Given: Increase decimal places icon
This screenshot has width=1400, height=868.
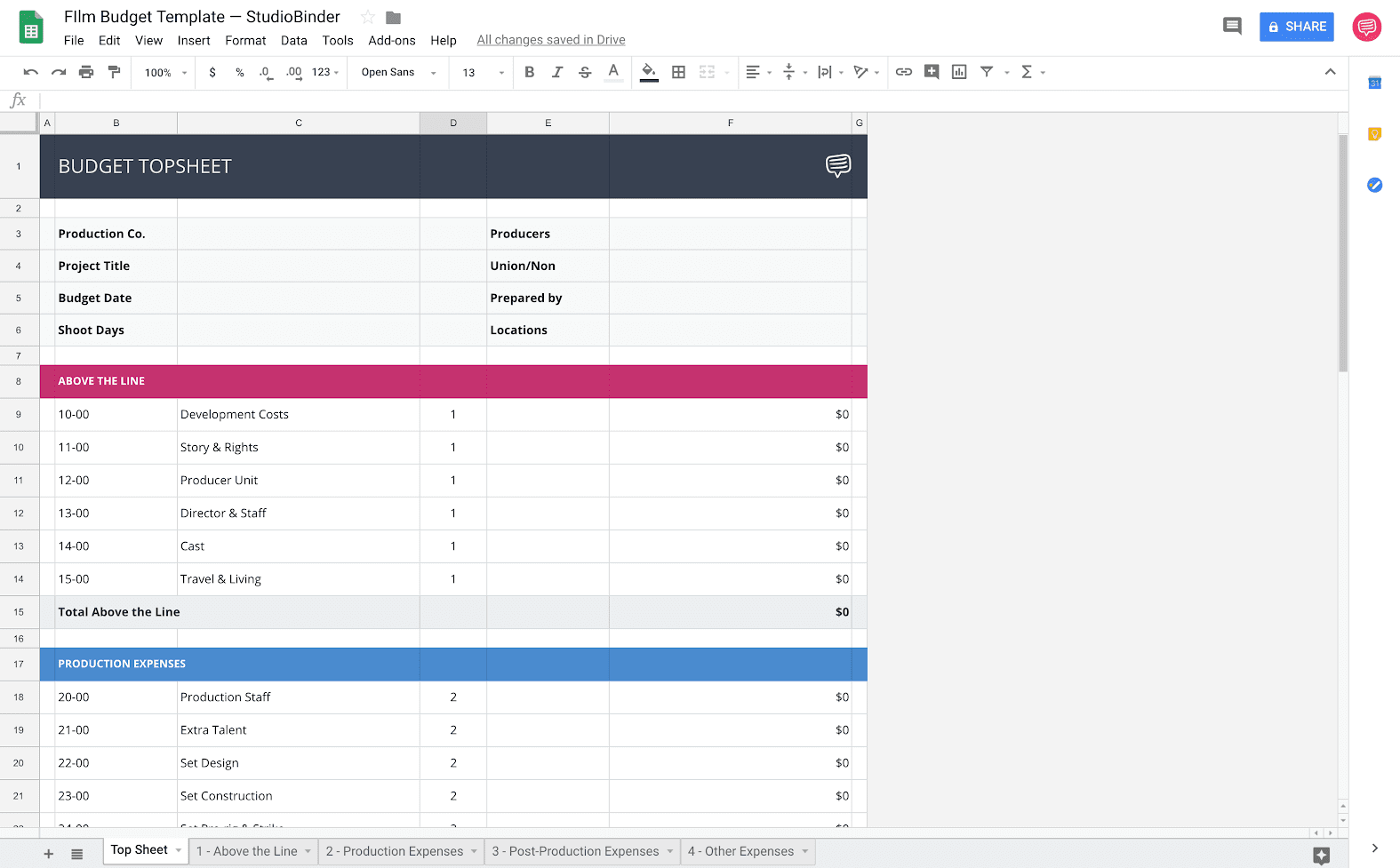Looking at the screenshot, I should point(293,72).
